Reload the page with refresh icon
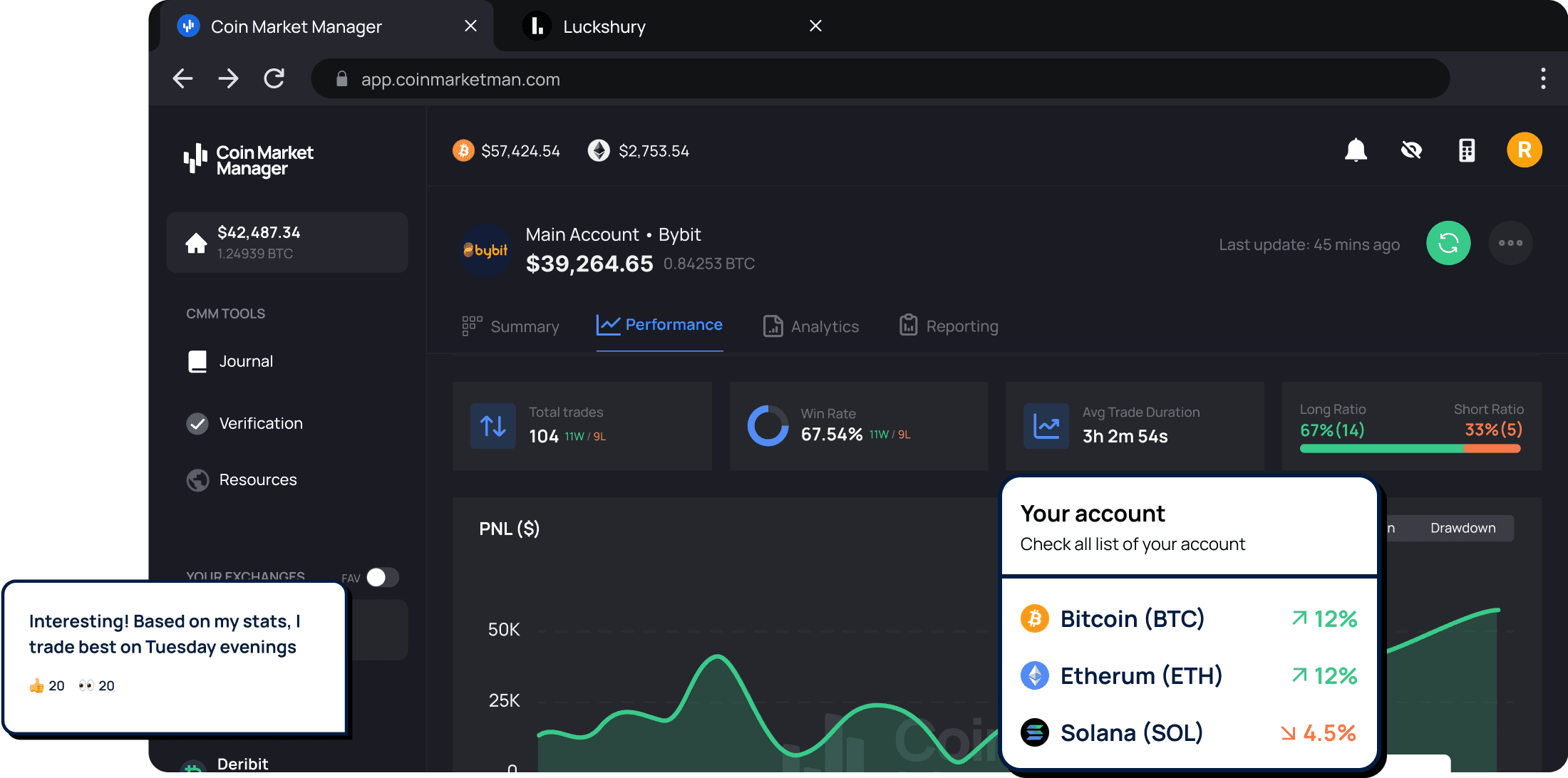The width and height of the screenshot is (1568, 778). pos(274,78)
